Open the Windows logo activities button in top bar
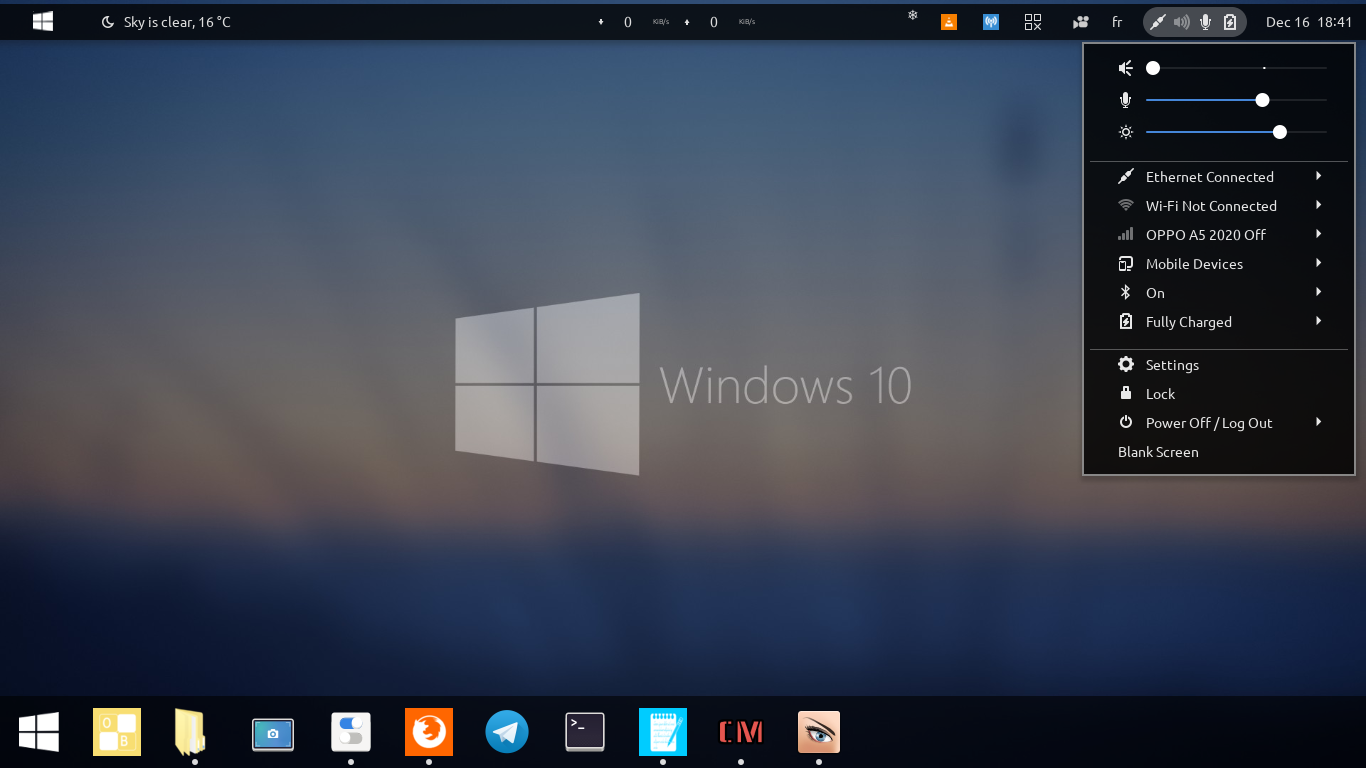Viewport: 1366px width, 768px height. (x=43, y=22)
